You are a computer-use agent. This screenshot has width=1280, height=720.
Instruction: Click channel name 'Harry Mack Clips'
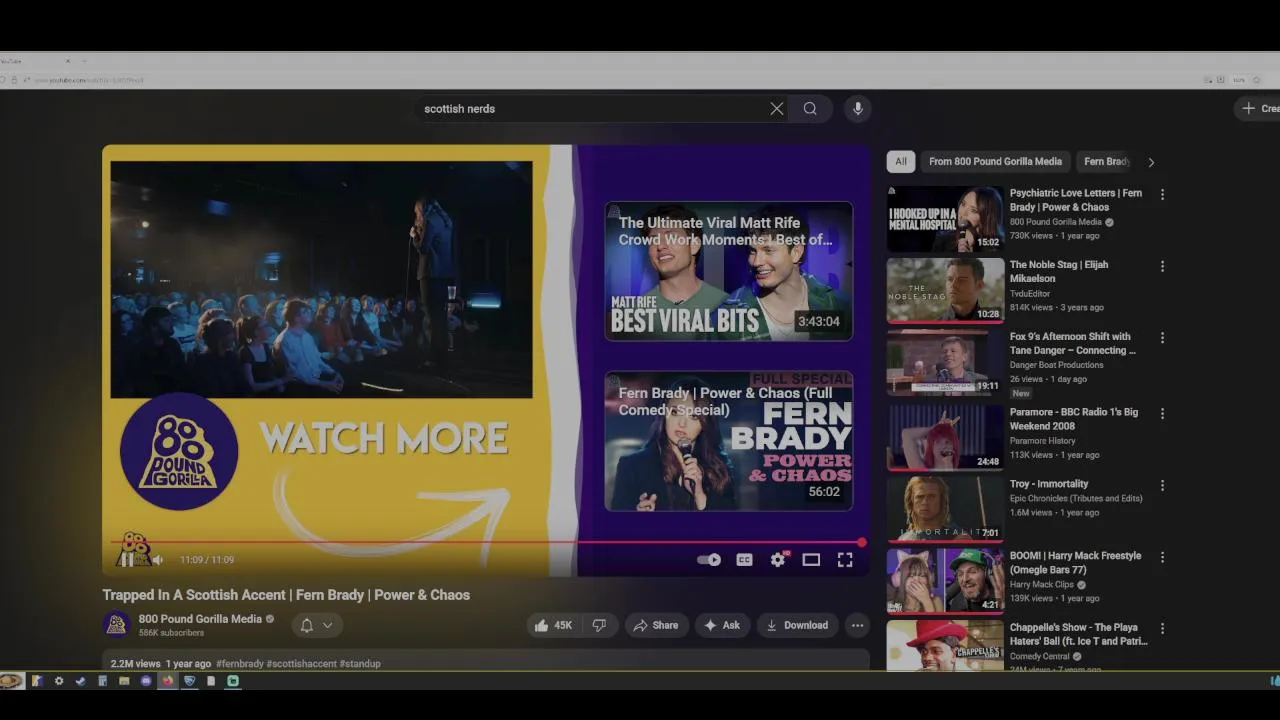tap(1043, 585)
